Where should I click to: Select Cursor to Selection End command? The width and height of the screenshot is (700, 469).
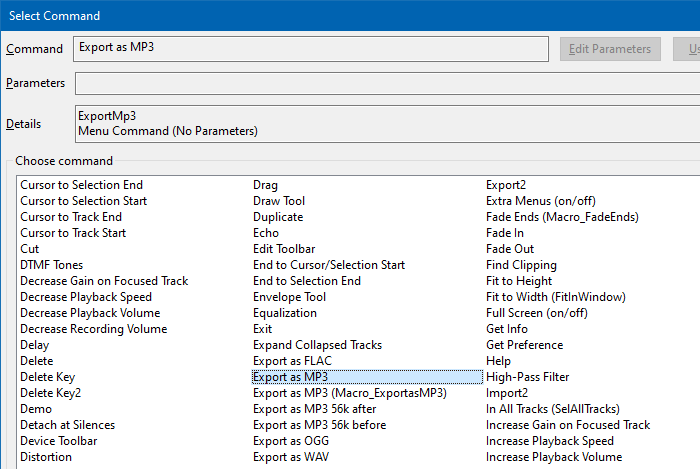click(82, 185)
